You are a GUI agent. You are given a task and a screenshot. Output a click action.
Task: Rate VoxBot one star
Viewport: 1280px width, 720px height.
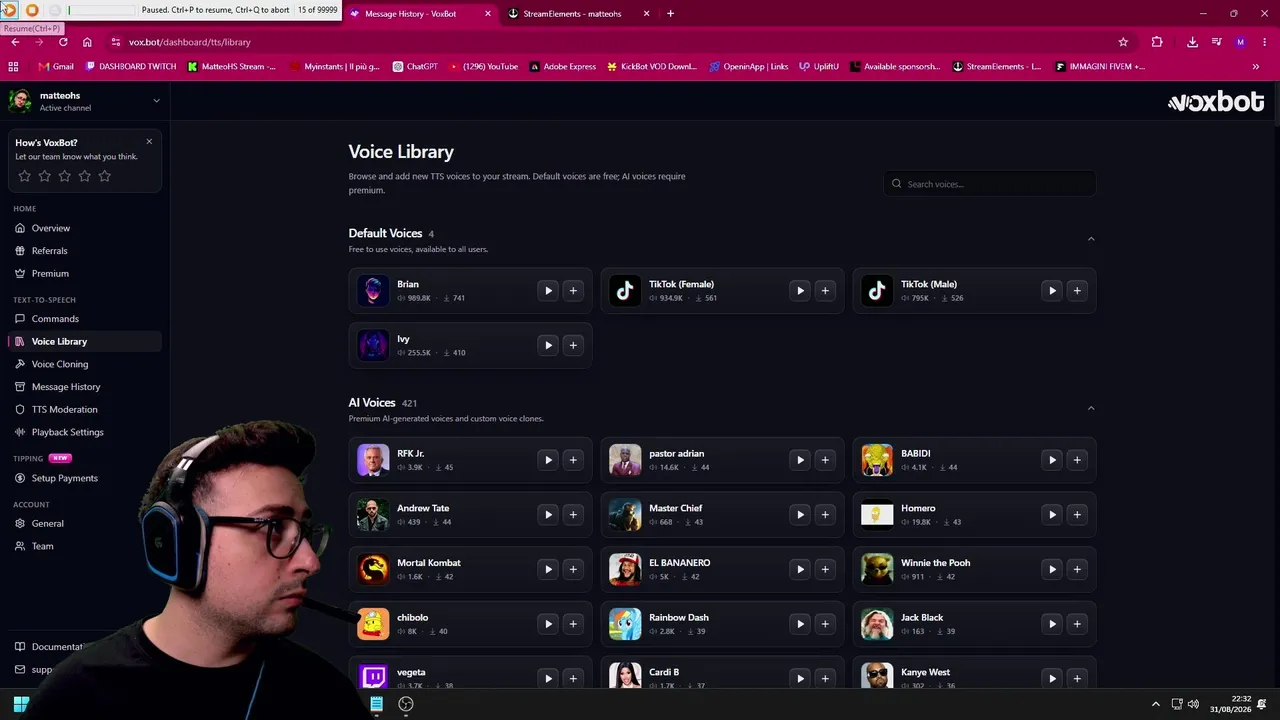[x=25, y=176]
